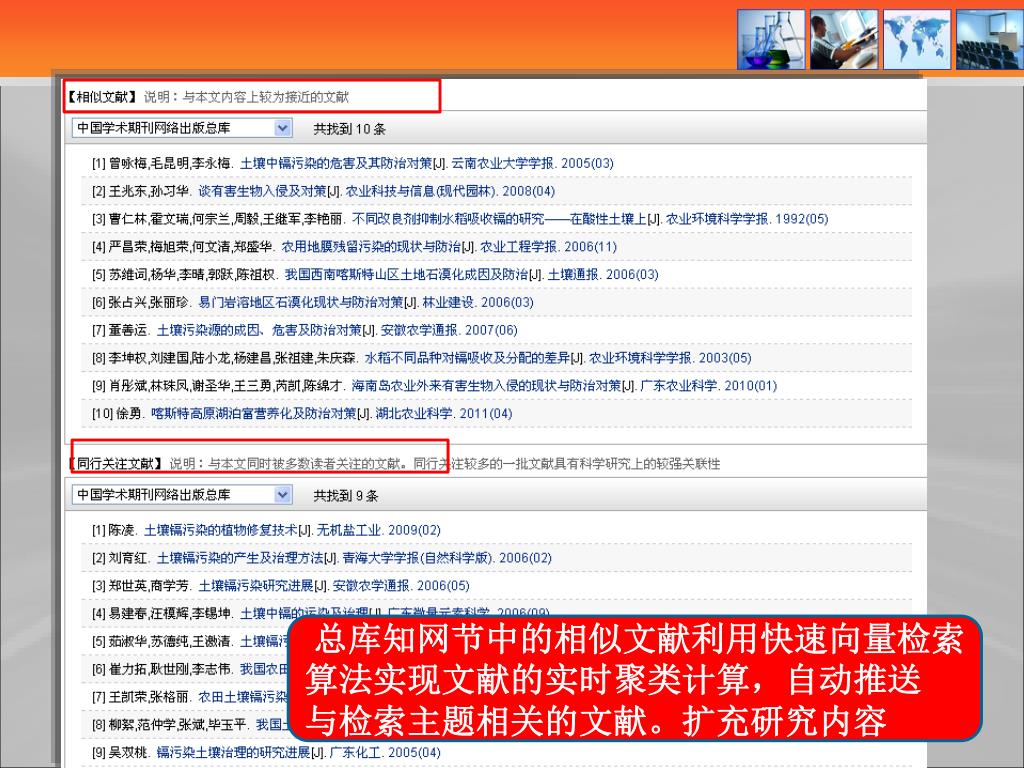Open journal 农业科技与信息(现代园林)

(421, 191)
